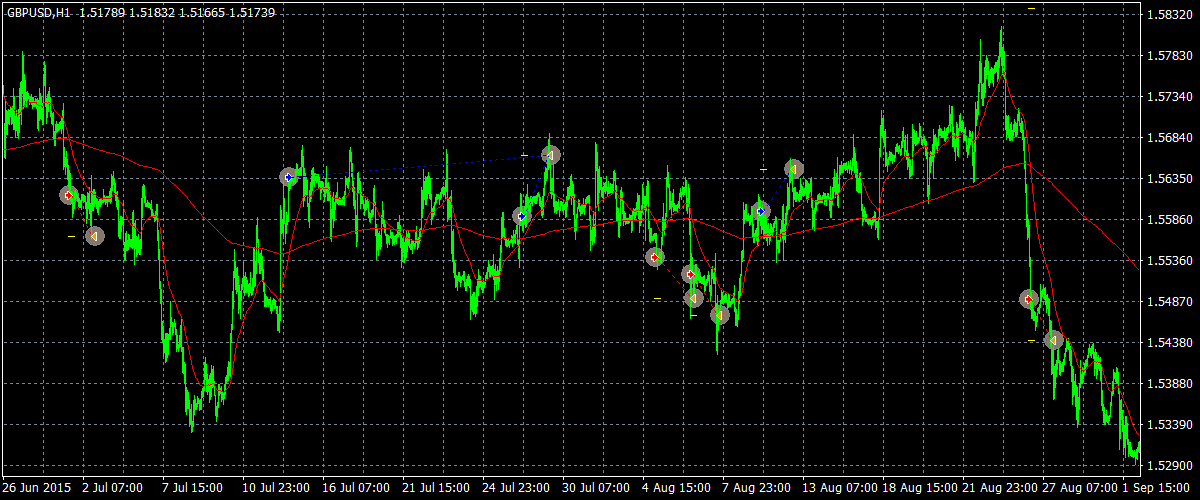Click the 1.56840 price label
This screenshot has height=500, width=1200.
pos(1171,138)
